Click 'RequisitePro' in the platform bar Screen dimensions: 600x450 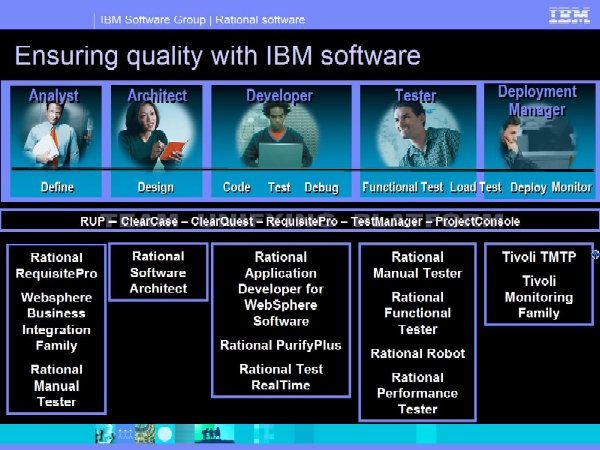tap(302, 222)
